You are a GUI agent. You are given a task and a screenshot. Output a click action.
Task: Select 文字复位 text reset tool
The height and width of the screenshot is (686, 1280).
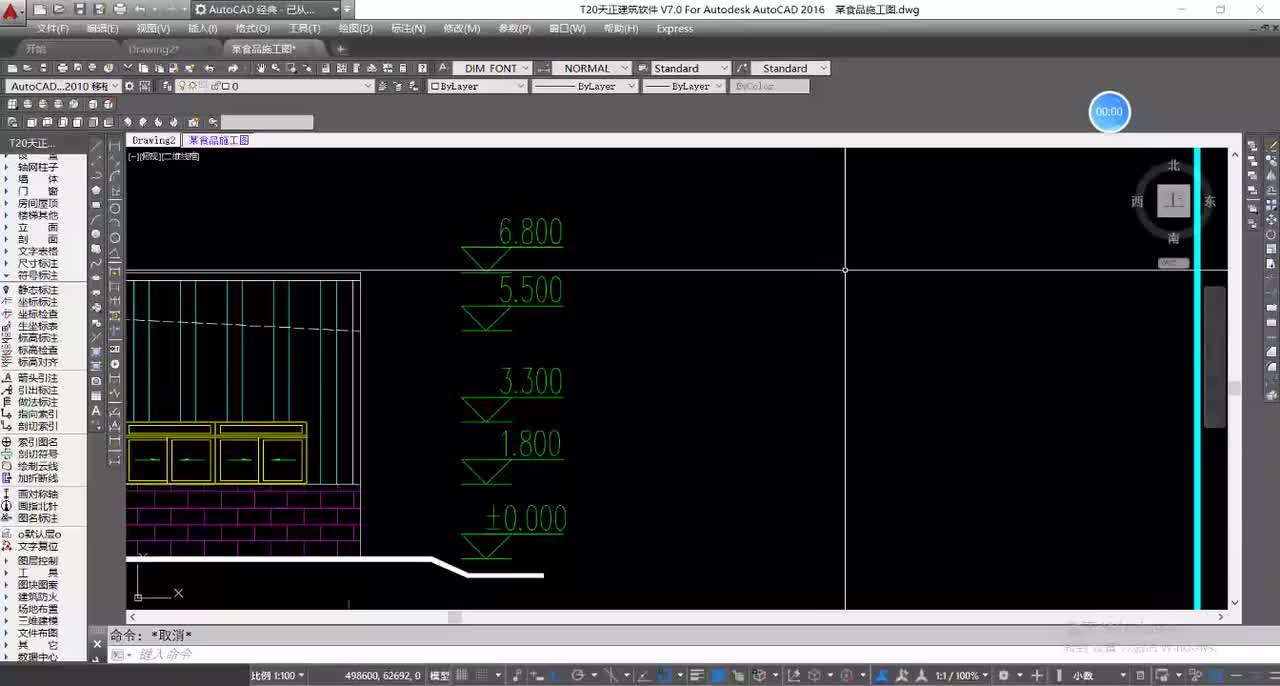pyautogui.click(x=37, y=547)
